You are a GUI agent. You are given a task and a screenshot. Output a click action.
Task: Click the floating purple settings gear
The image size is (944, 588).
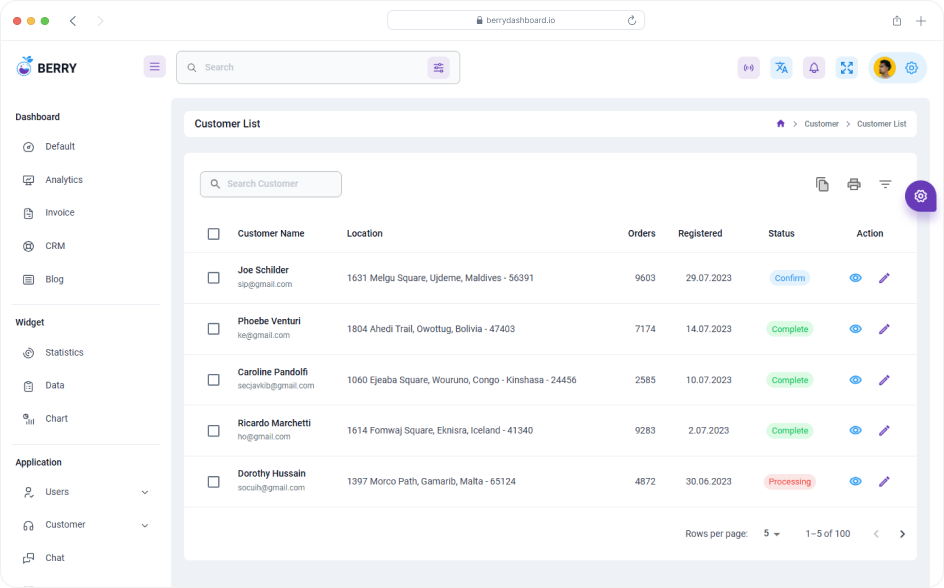point(920,196)
